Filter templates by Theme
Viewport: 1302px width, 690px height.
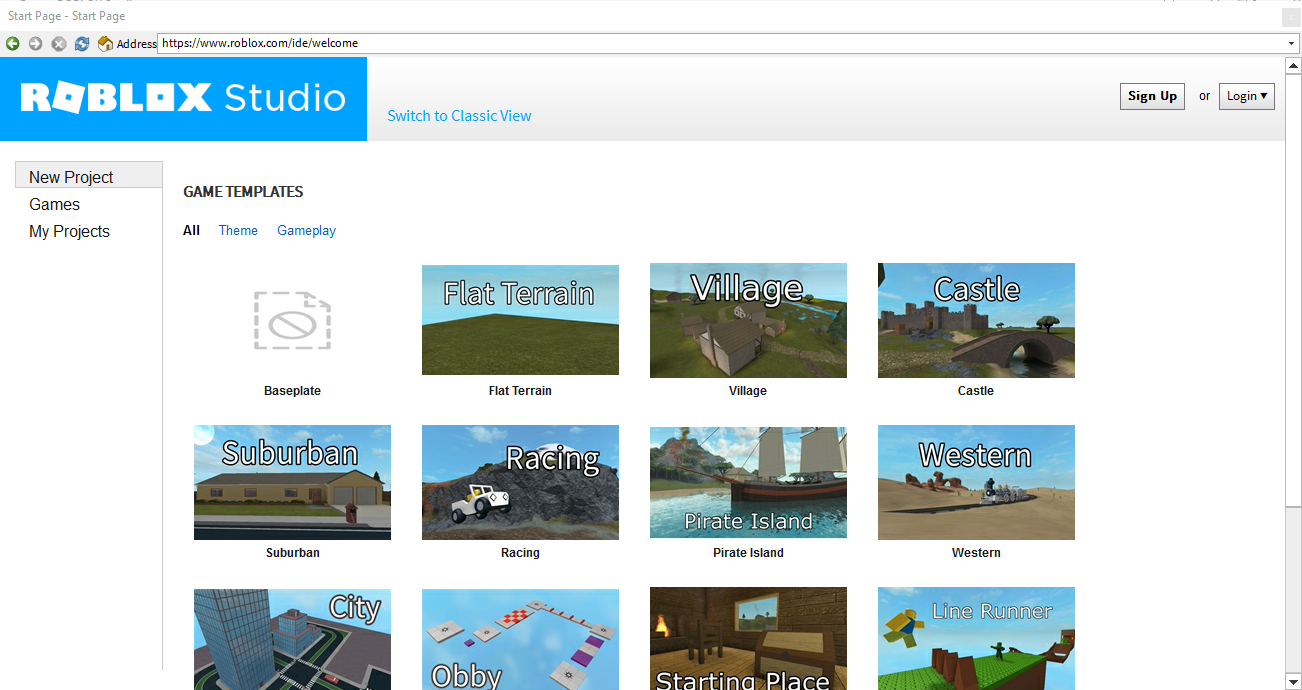click(238, 230)
